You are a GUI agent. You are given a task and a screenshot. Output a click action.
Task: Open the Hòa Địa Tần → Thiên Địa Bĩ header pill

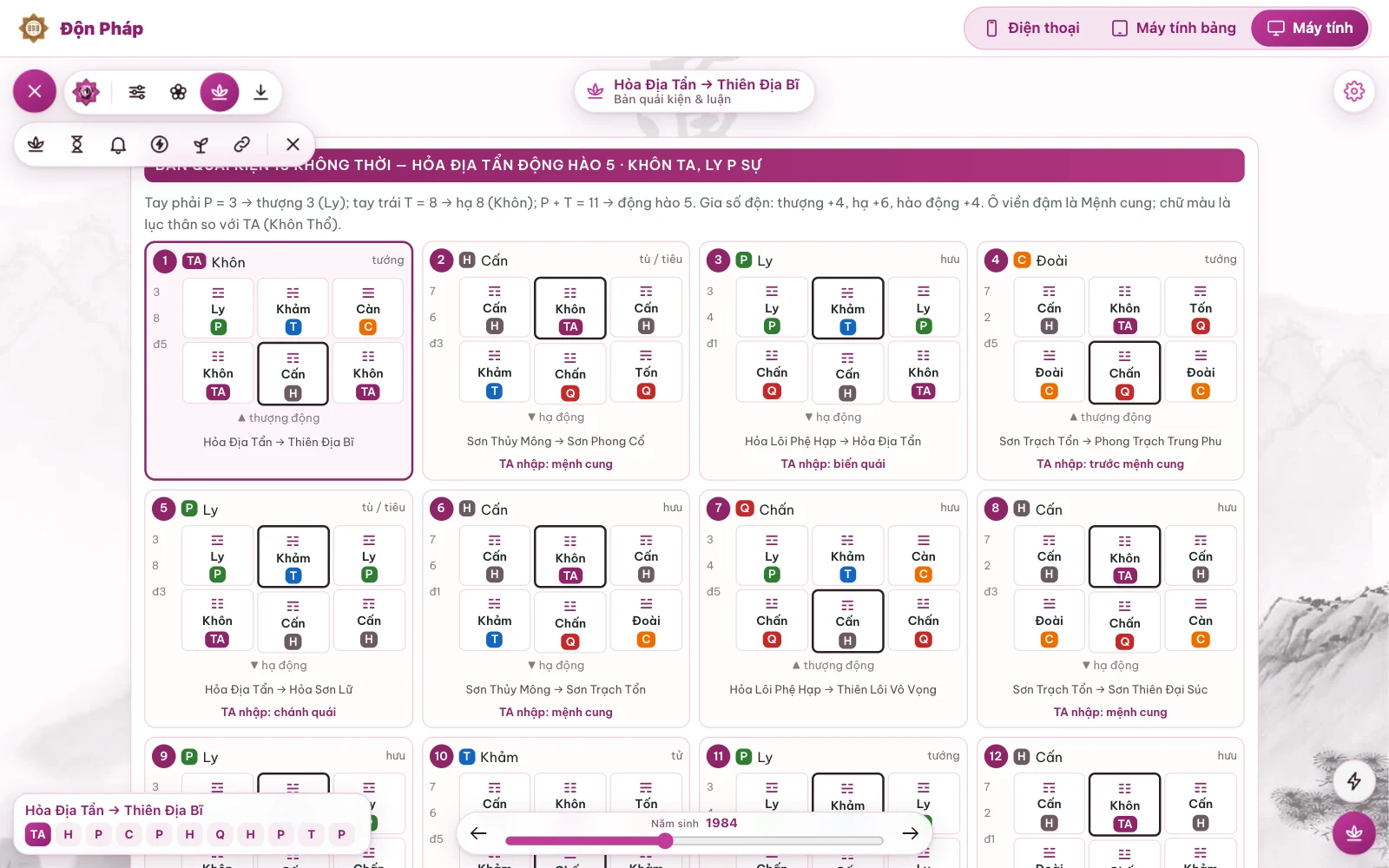pyautogui.click(x=694, y=91)
